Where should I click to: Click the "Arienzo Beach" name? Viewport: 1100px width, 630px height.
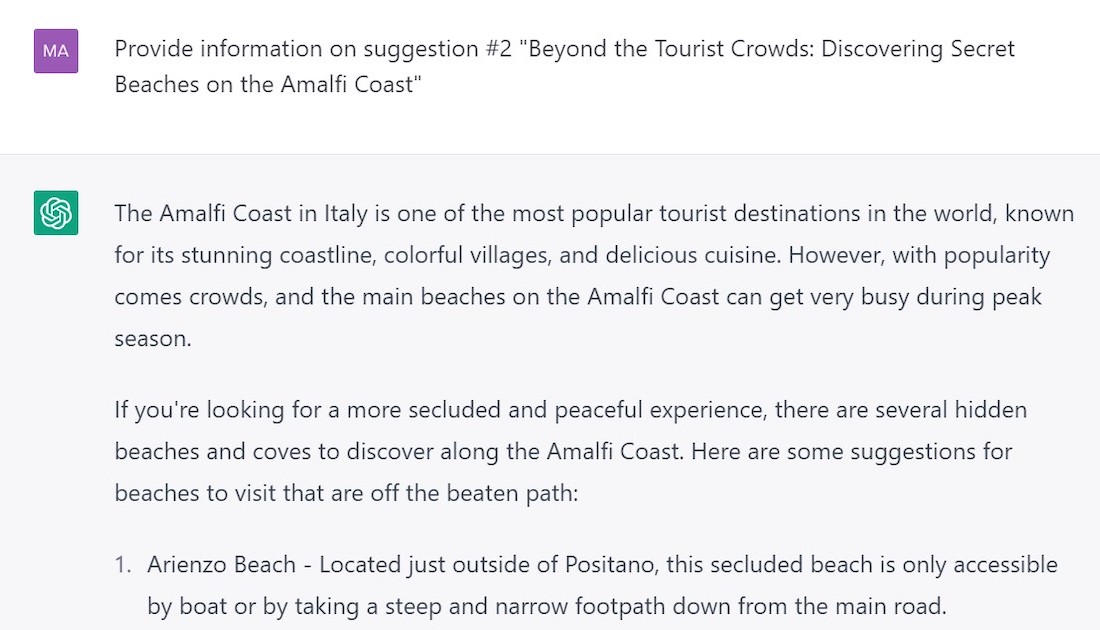coord(222,565)
